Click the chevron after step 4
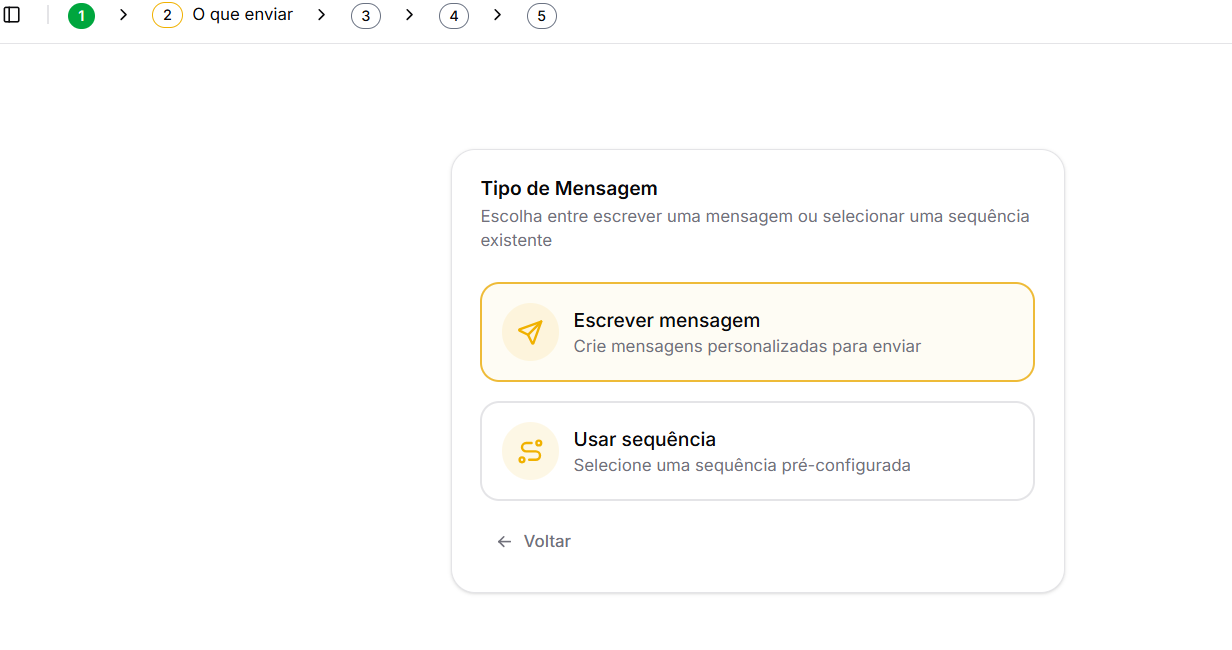 point(497,15)
